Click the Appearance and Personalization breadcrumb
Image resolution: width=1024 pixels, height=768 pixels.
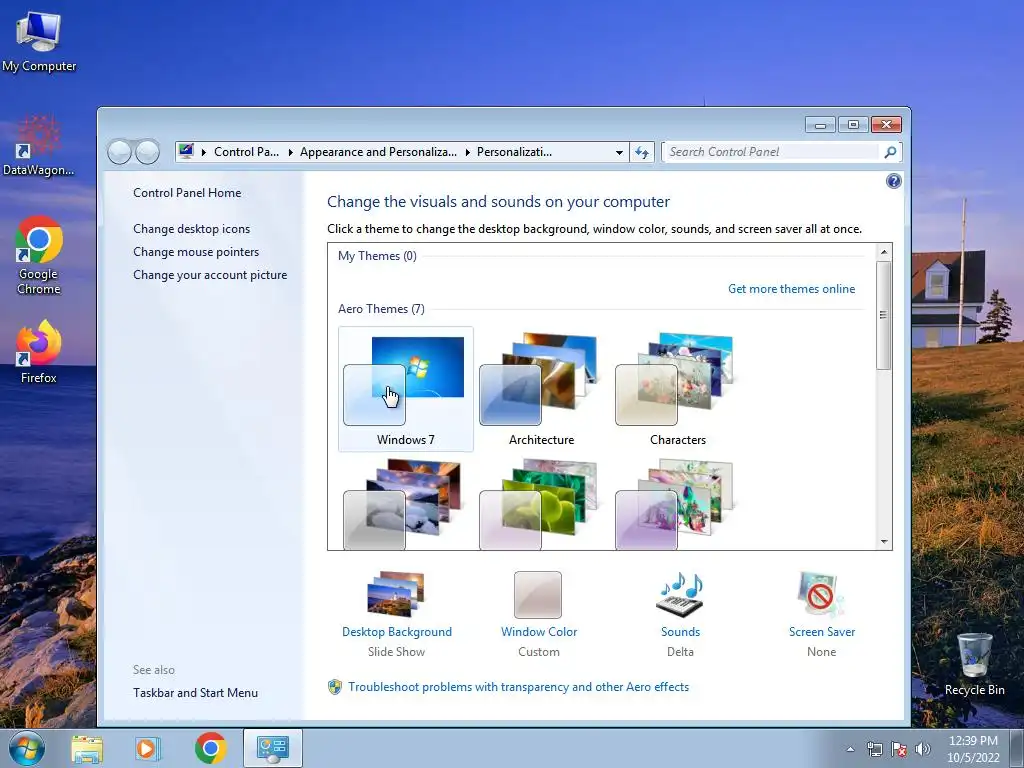click(378, 152)
